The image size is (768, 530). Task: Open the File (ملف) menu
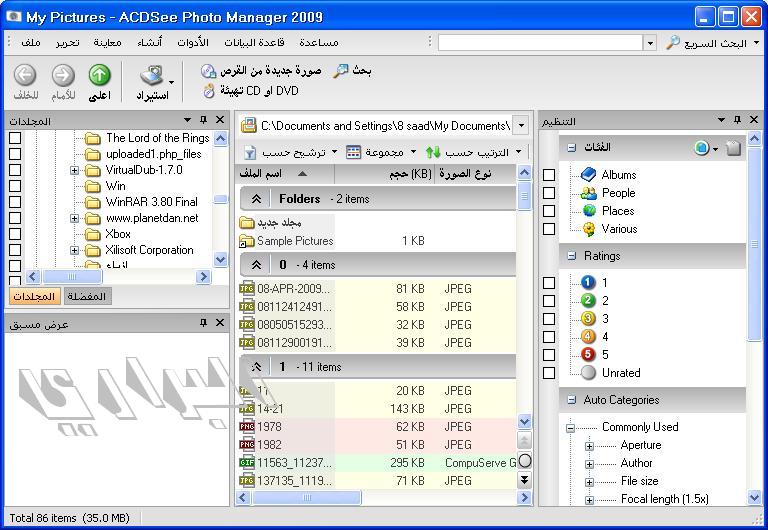pos(30,43)
